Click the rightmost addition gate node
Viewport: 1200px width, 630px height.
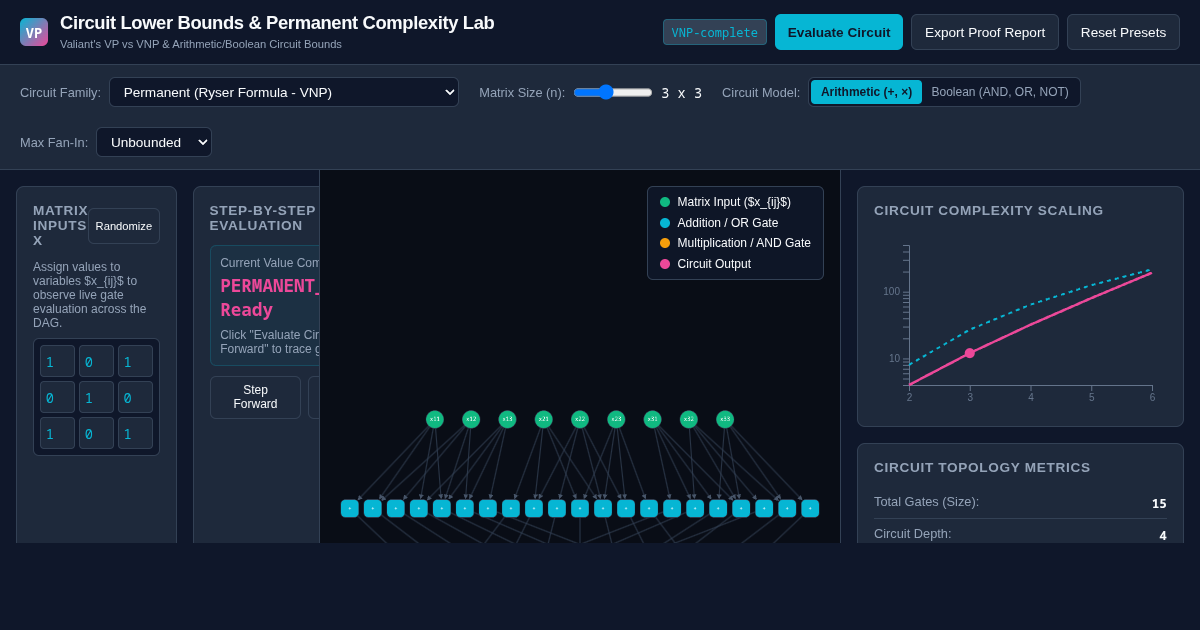point(810,508)
